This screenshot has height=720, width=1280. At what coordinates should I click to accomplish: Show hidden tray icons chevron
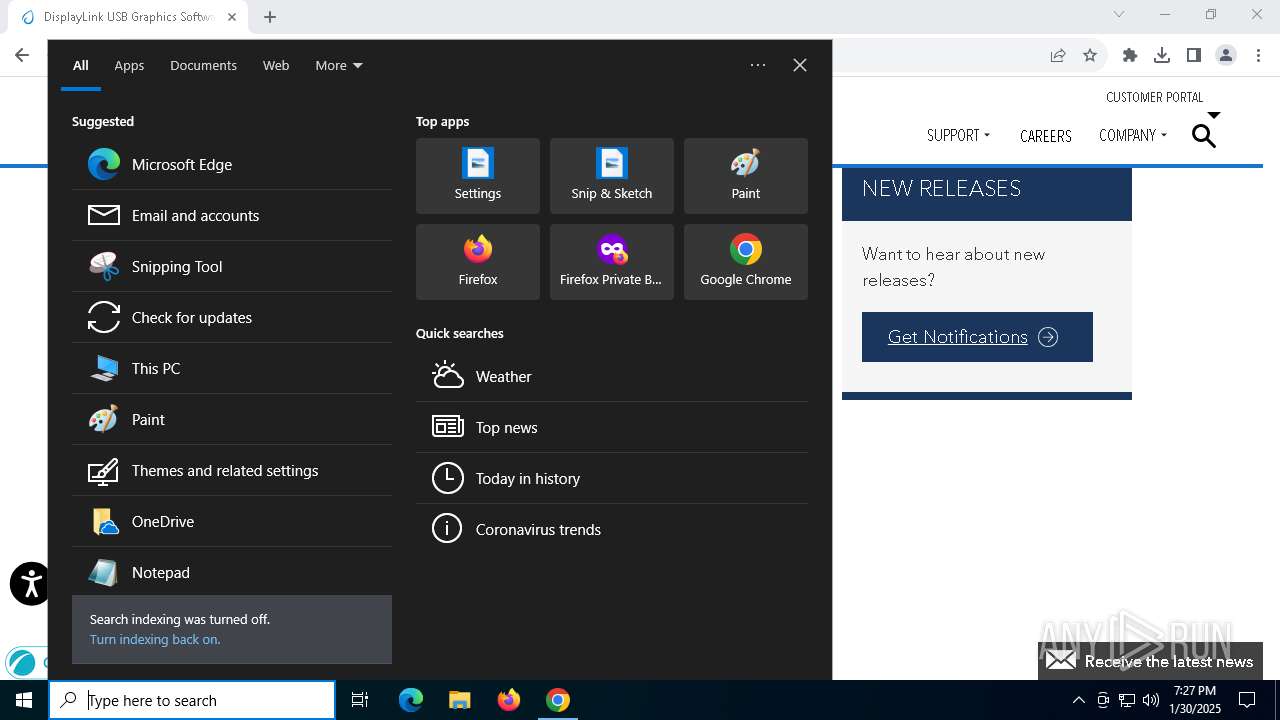pos(1078,700)
